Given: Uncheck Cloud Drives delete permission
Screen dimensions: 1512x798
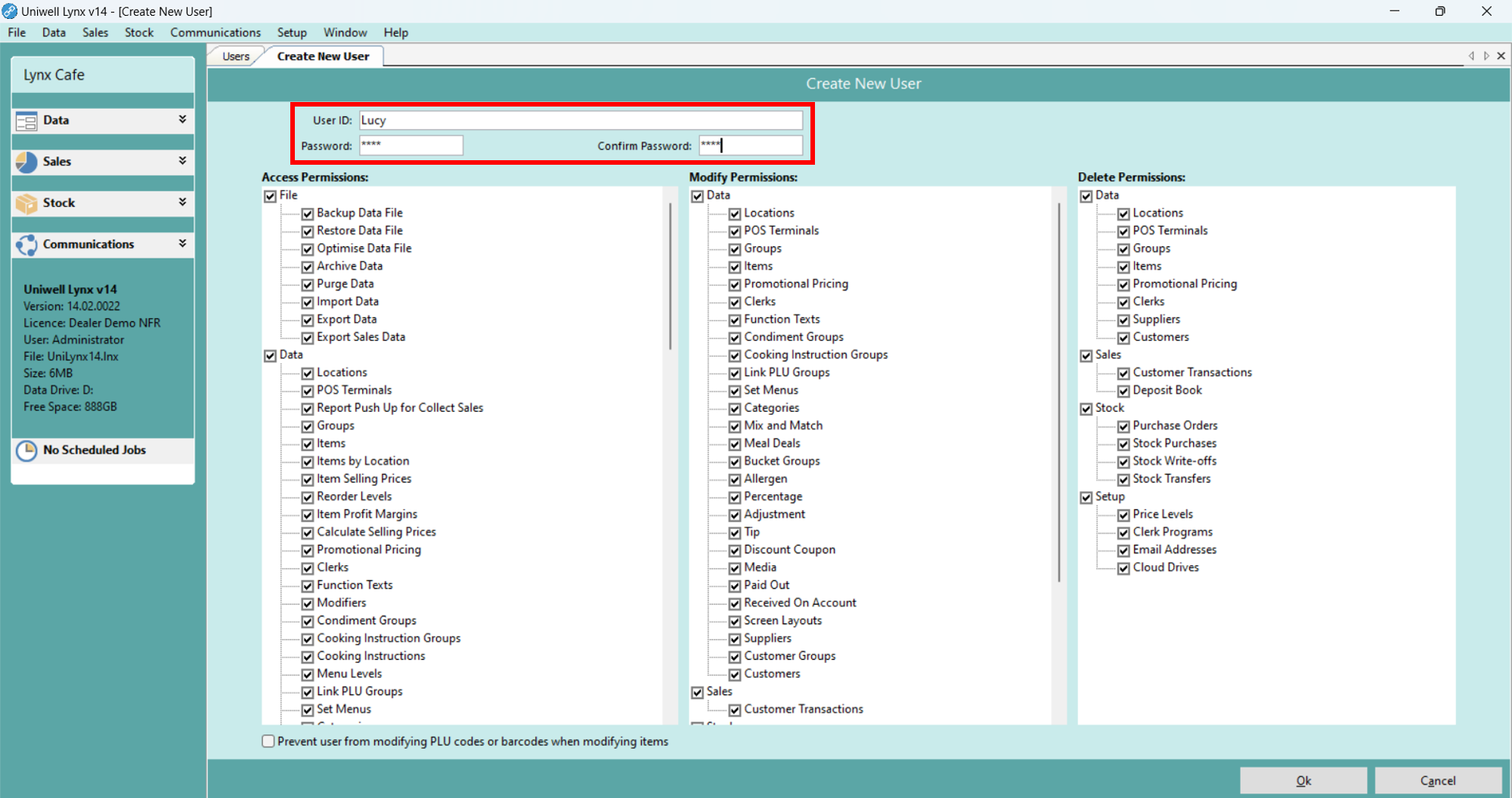Looking at the screenshot, I should point(1123,568).
